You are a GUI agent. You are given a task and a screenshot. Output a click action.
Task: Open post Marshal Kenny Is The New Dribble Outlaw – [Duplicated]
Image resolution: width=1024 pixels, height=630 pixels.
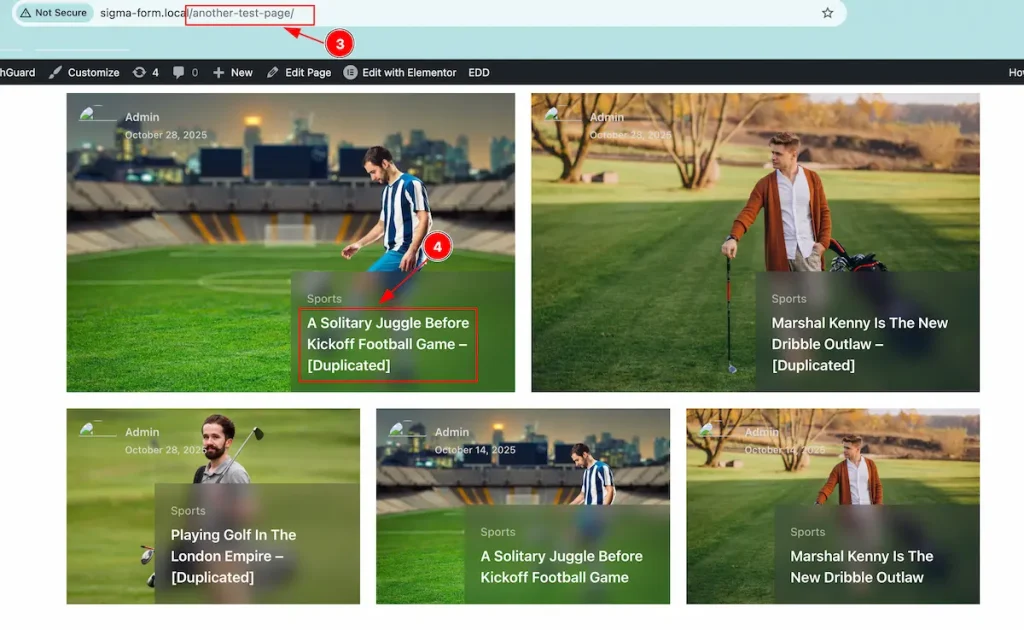coord(859,344)
